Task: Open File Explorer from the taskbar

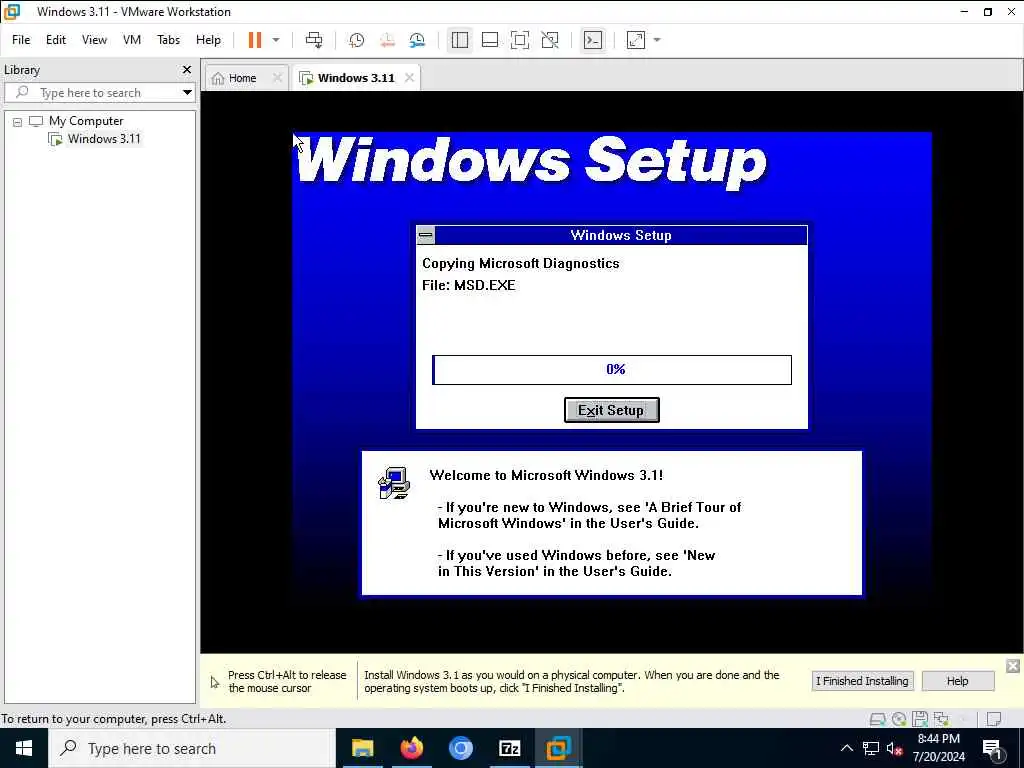Action: 362,748
